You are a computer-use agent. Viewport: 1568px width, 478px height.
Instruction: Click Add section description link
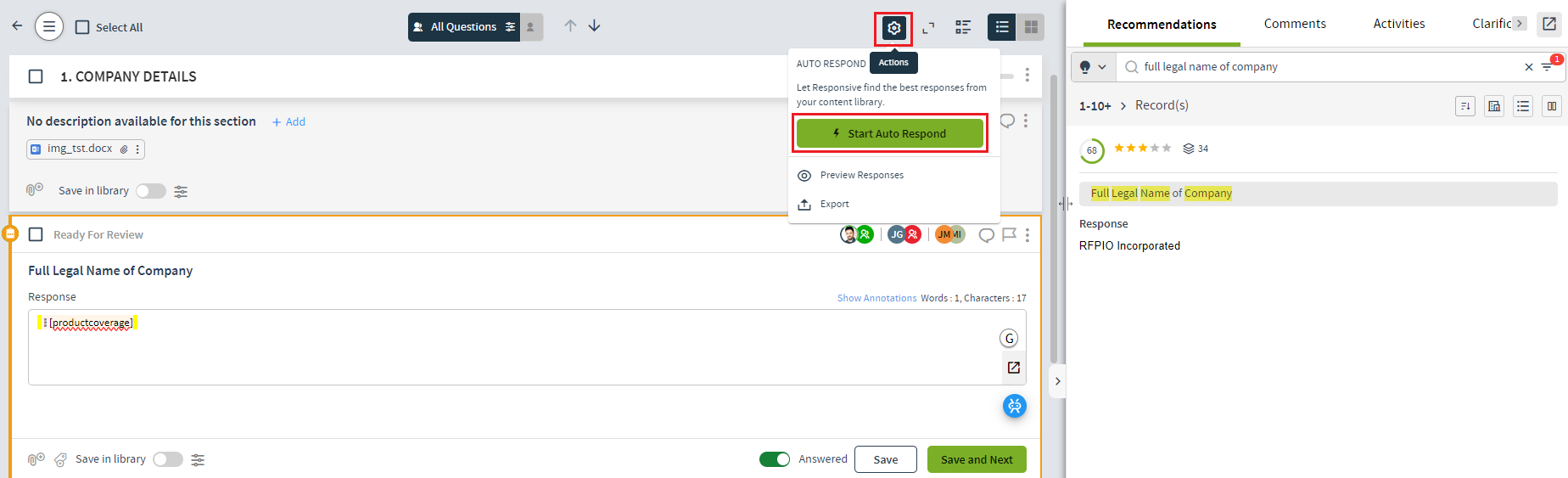coord(288,122)
